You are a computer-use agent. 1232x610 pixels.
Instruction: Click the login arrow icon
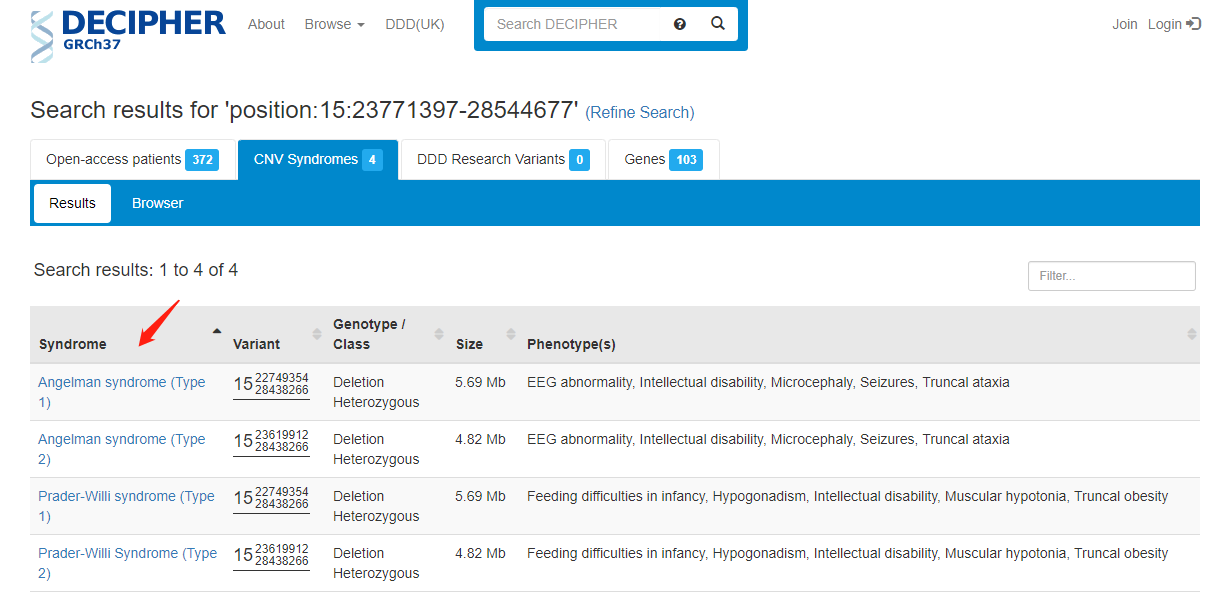[1193, 24]
